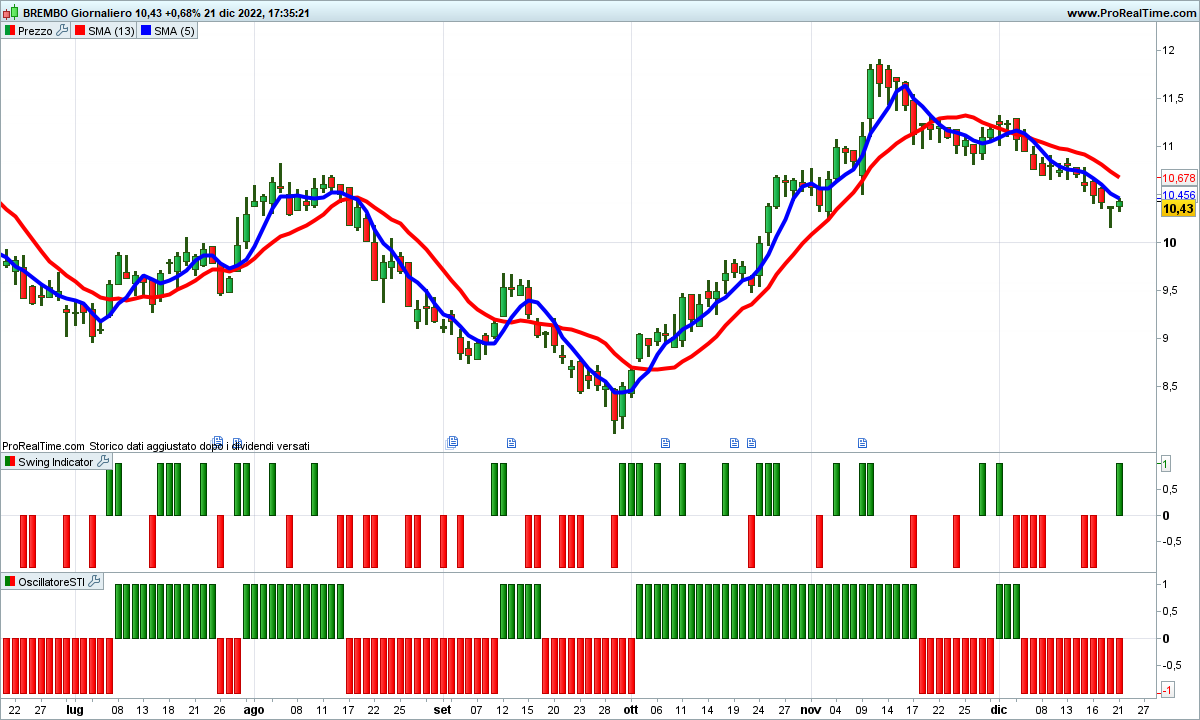The height and width of the screenshot is (720, 1200).
Task: Click the blue SMA (5) color swatch
Action: click(145, 31)
